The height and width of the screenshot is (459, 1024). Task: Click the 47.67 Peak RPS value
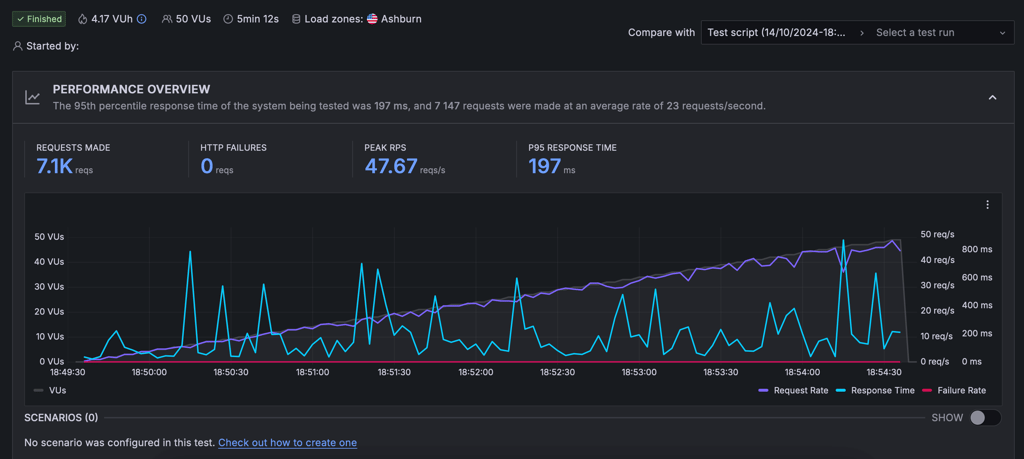[391, 166]
